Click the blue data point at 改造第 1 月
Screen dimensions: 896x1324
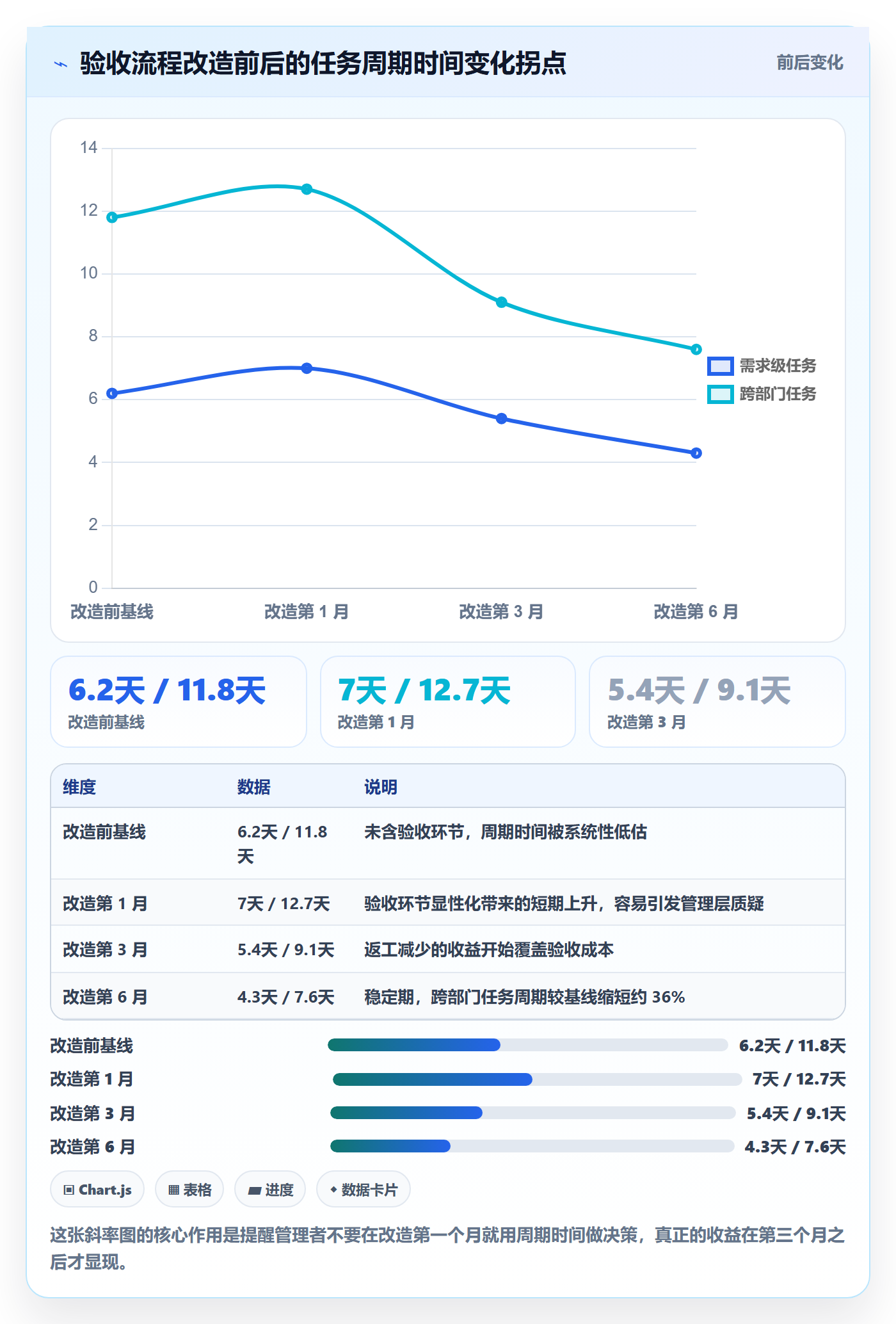307,368
